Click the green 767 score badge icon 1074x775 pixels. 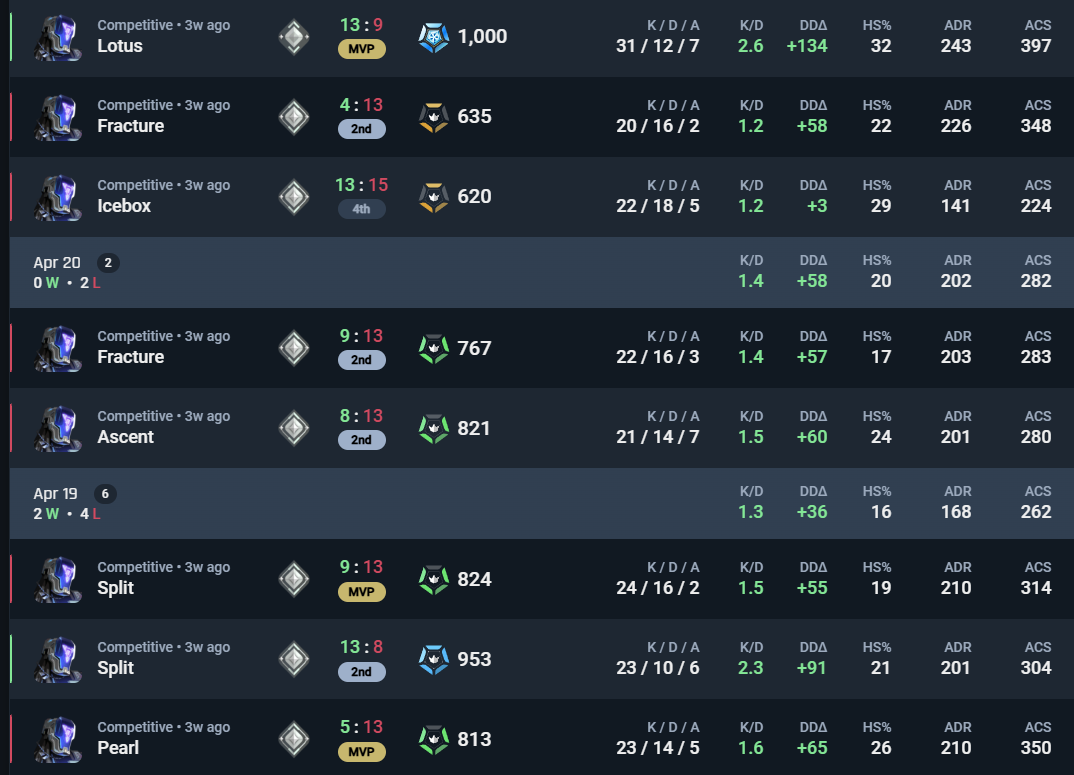point(434,349)
